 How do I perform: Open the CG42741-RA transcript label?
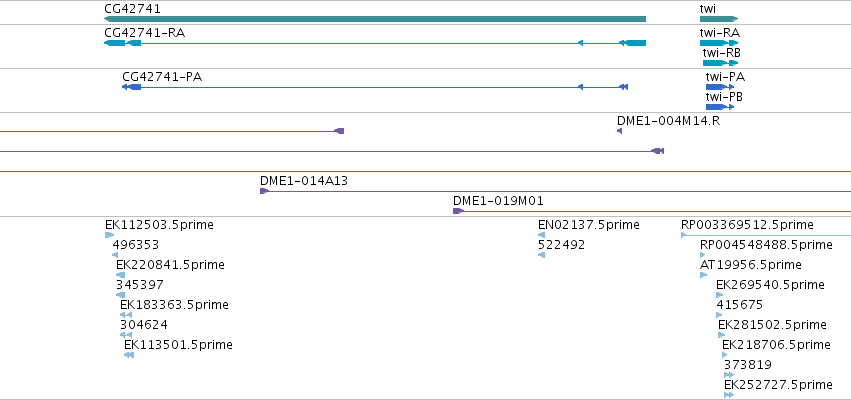pos(144,33)
